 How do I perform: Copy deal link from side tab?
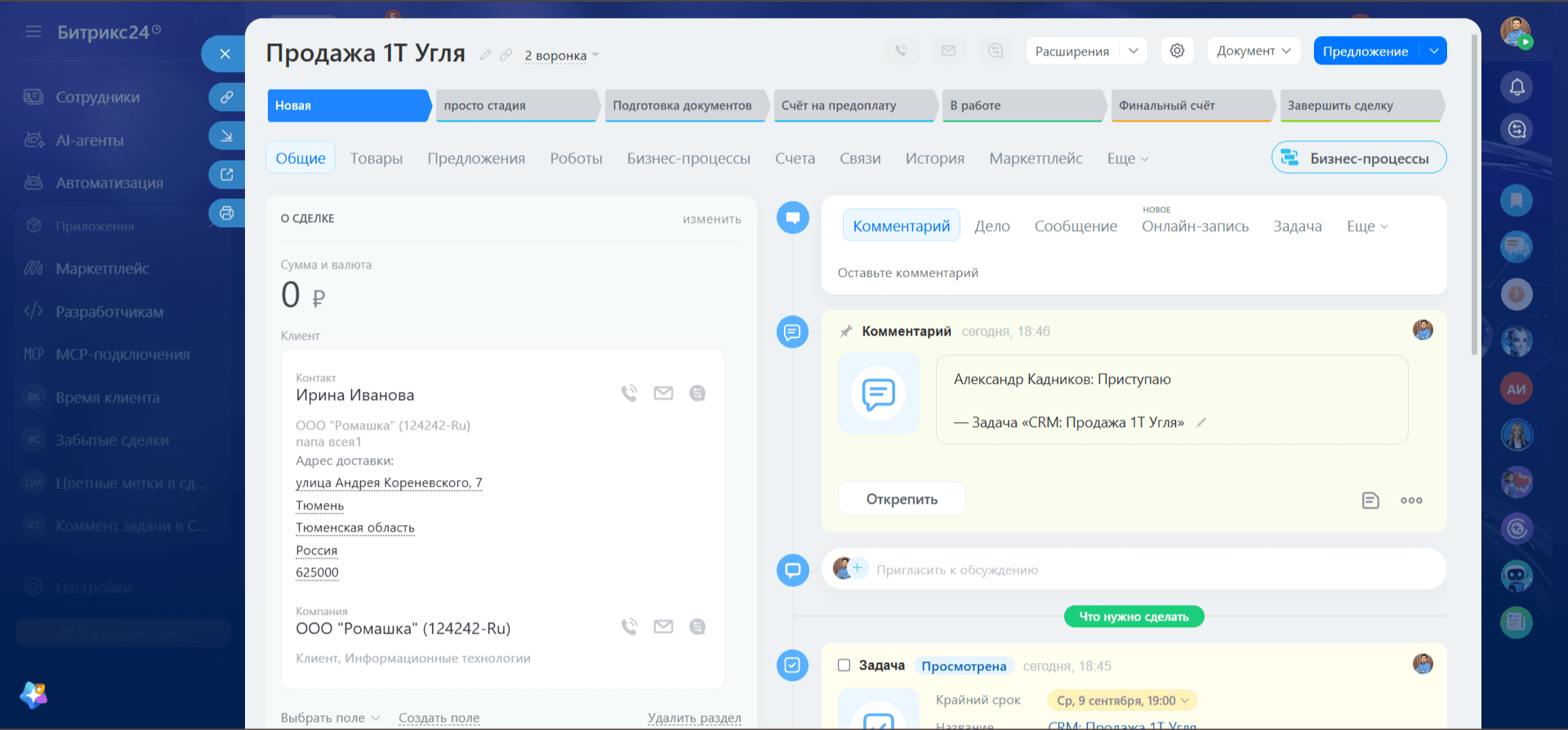[x=227, y=96]
